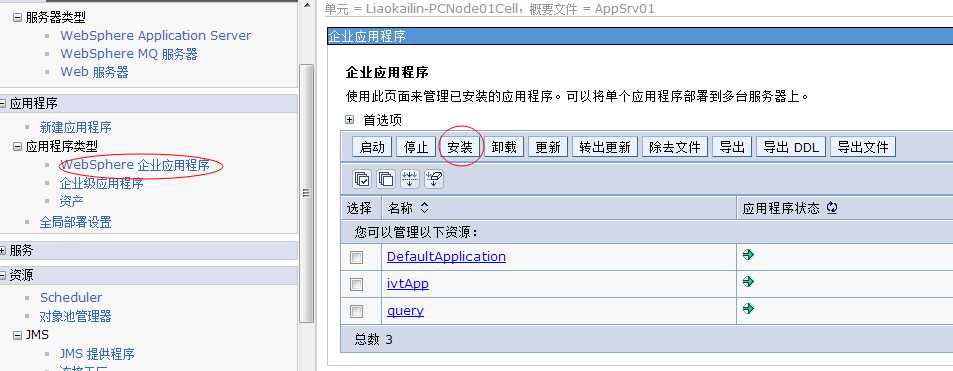Click the Select All items icon
Image resolution: width=953 pixels, height=371 pixels.
(x=362, y=179)
